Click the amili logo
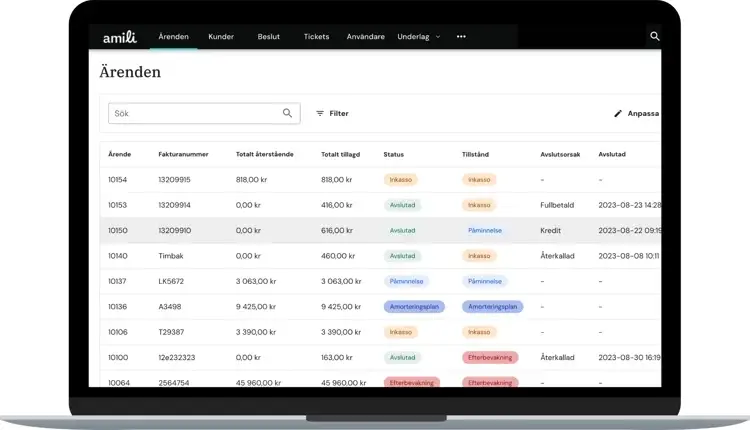Image resolution: width=750 pixels, height=430 pixels. 120,37
